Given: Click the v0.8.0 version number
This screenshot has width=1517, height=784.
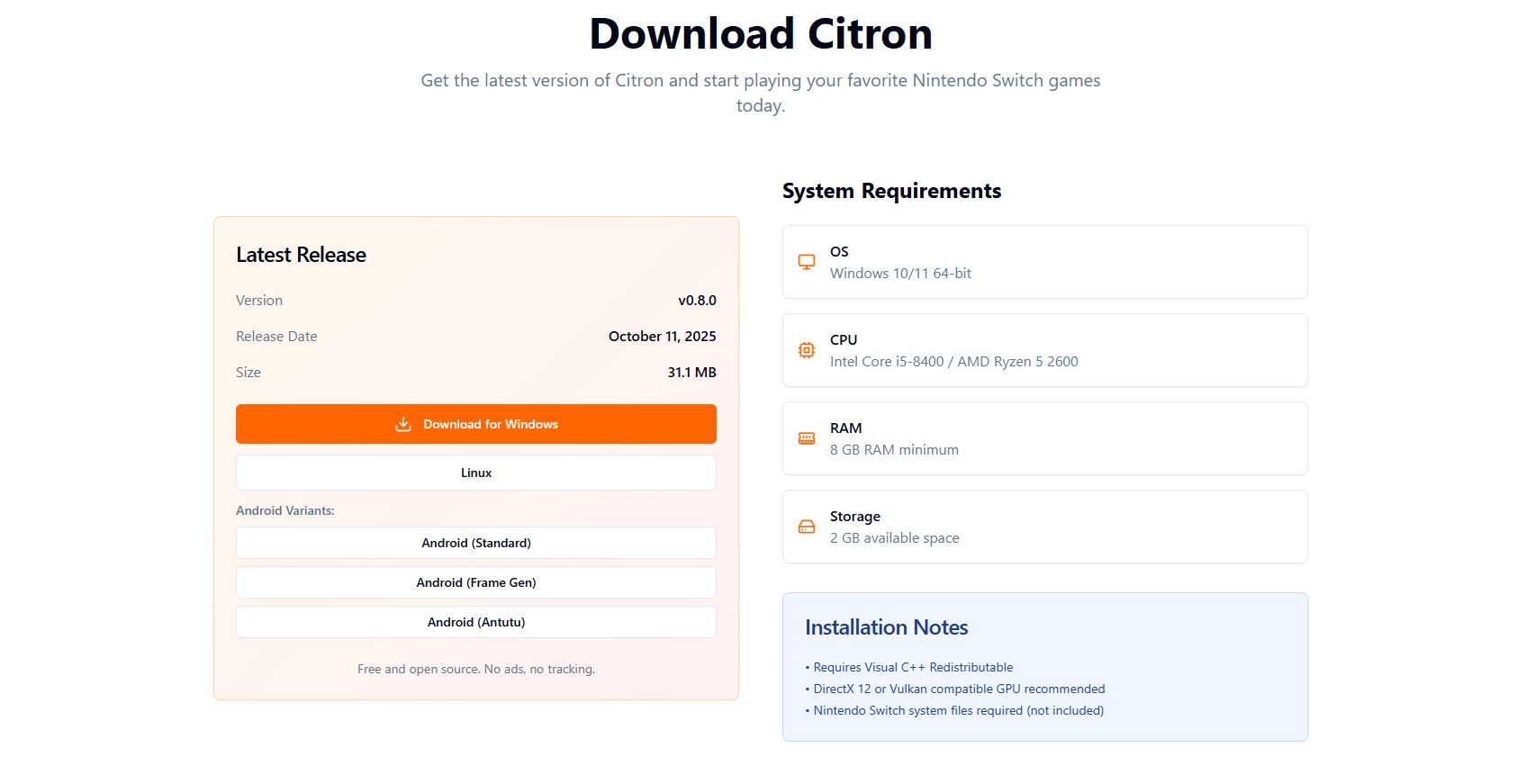Looking at the screenshot, I should tap(697, 301).
